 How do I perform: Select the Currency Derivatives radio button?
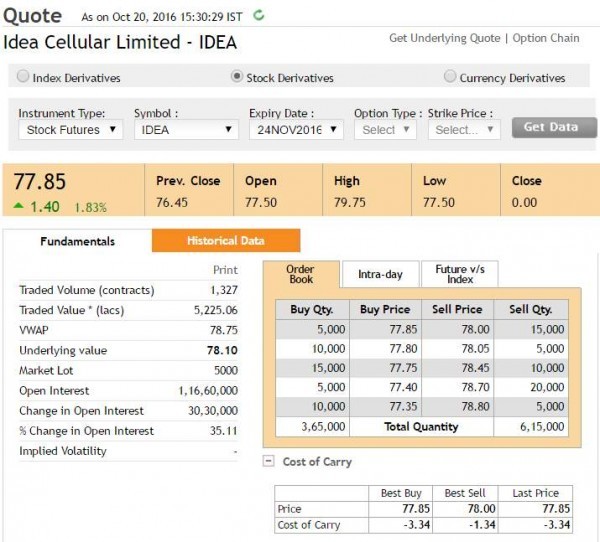(450, 77)
